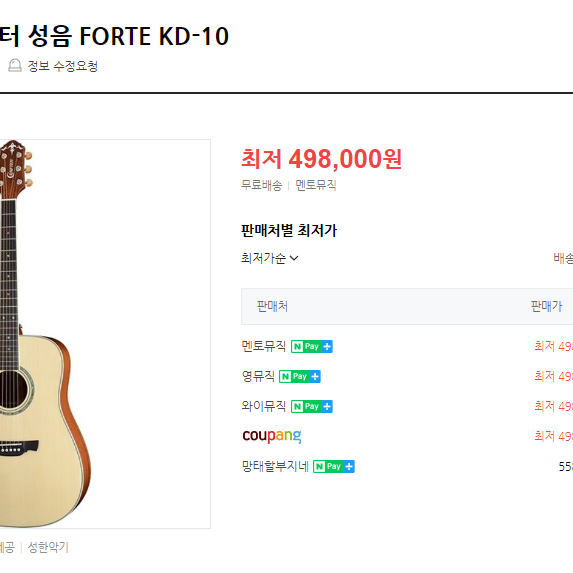This screenshot has width=573, height=573.
Task: Click the NPay badge next to 와이뮤직
Action: point(312,406)
